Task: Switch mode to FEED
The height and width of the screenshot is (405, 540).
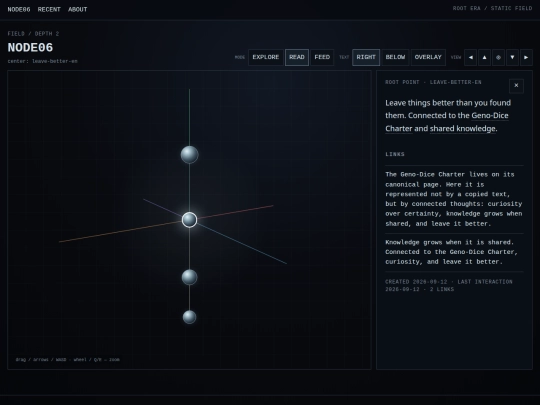Action: tap(322, 58)
